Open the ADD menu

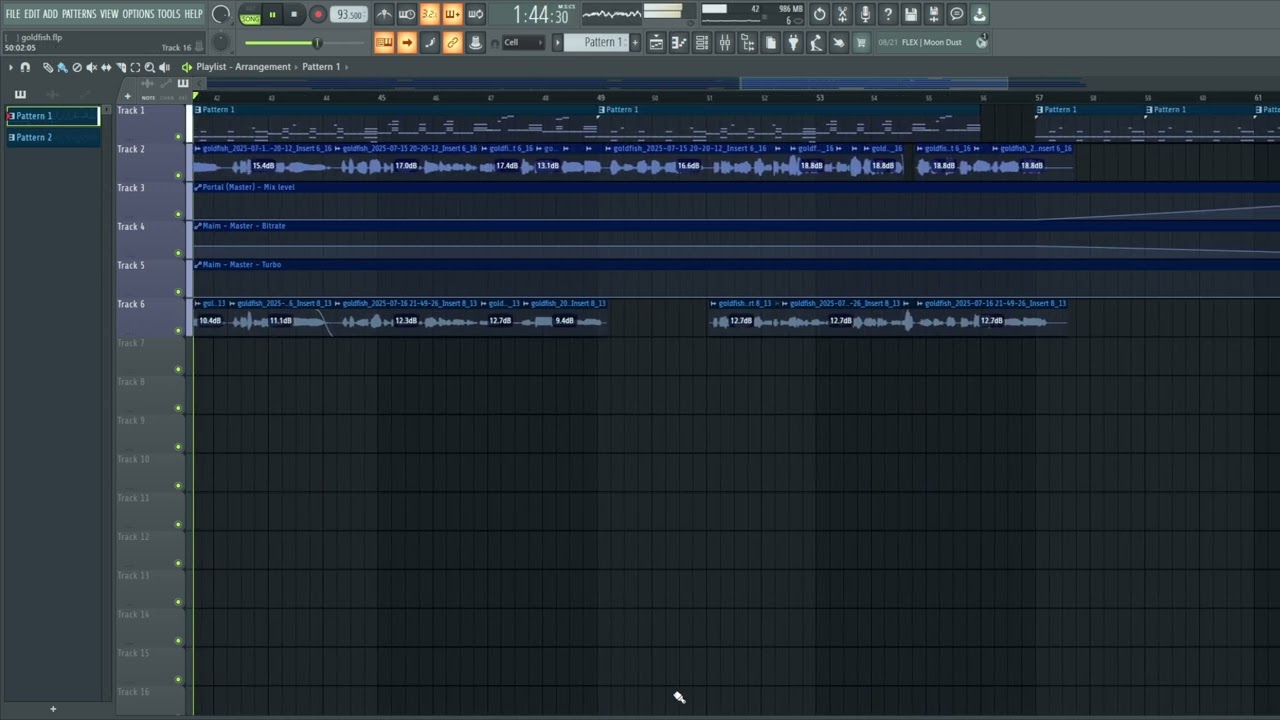(x=51, y=14)
